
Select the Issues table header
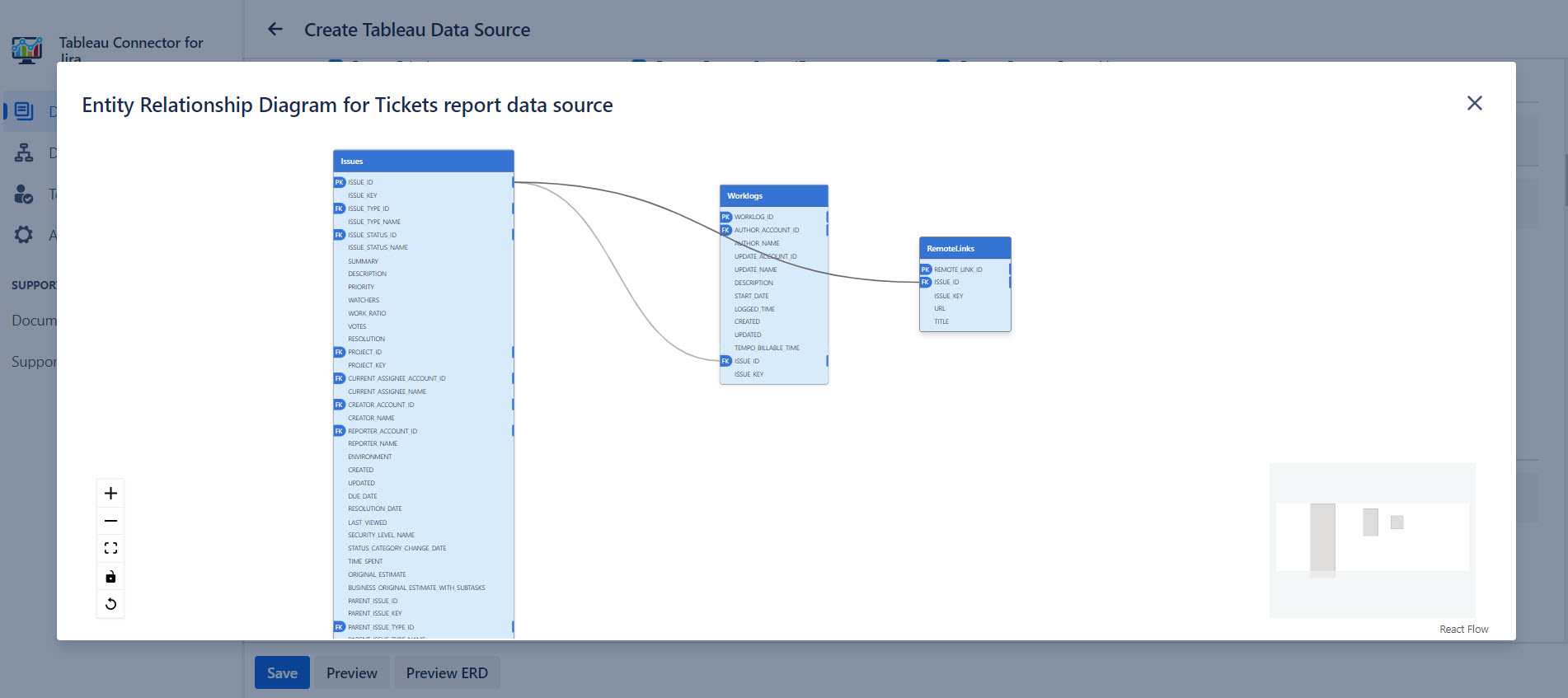coord(423,162)
